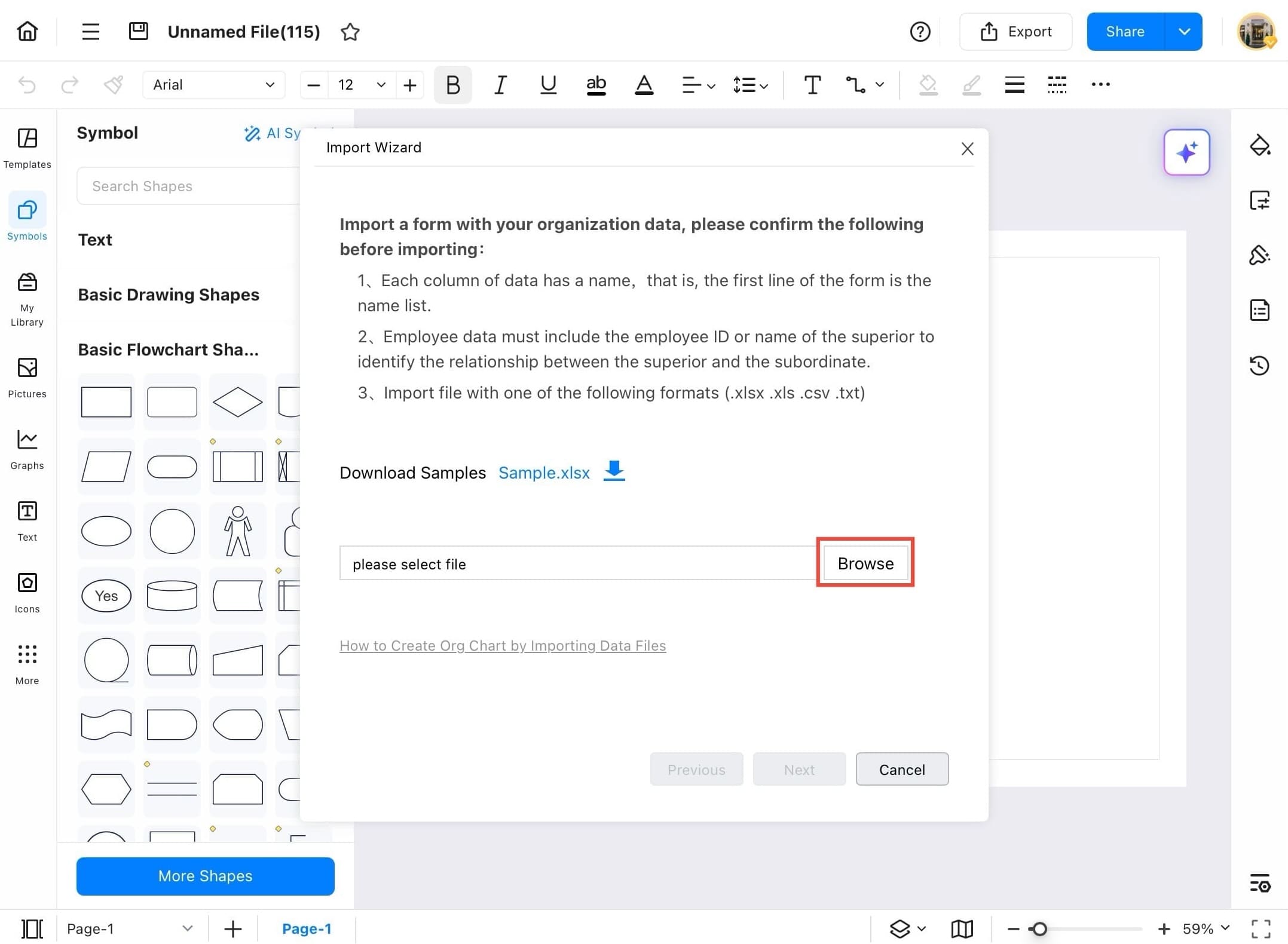Open the Graphs panel in sidebar
Viewport: 1288px width, 944px height.
pos(26,447)
